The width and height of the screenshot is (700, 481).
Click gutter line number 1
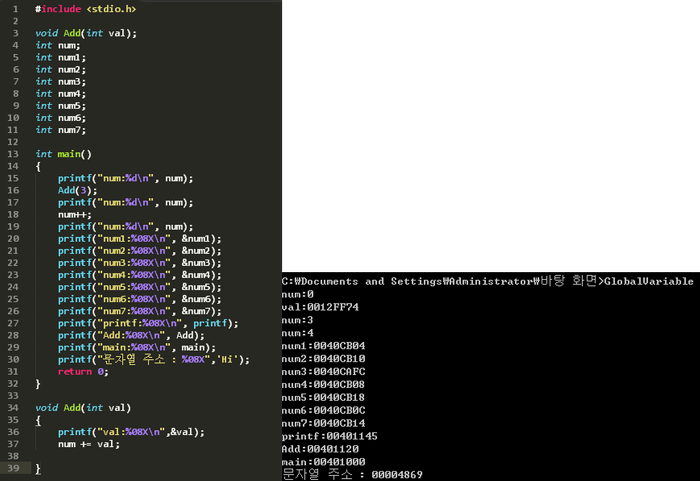pyautogui.click(x=16, y=9)
